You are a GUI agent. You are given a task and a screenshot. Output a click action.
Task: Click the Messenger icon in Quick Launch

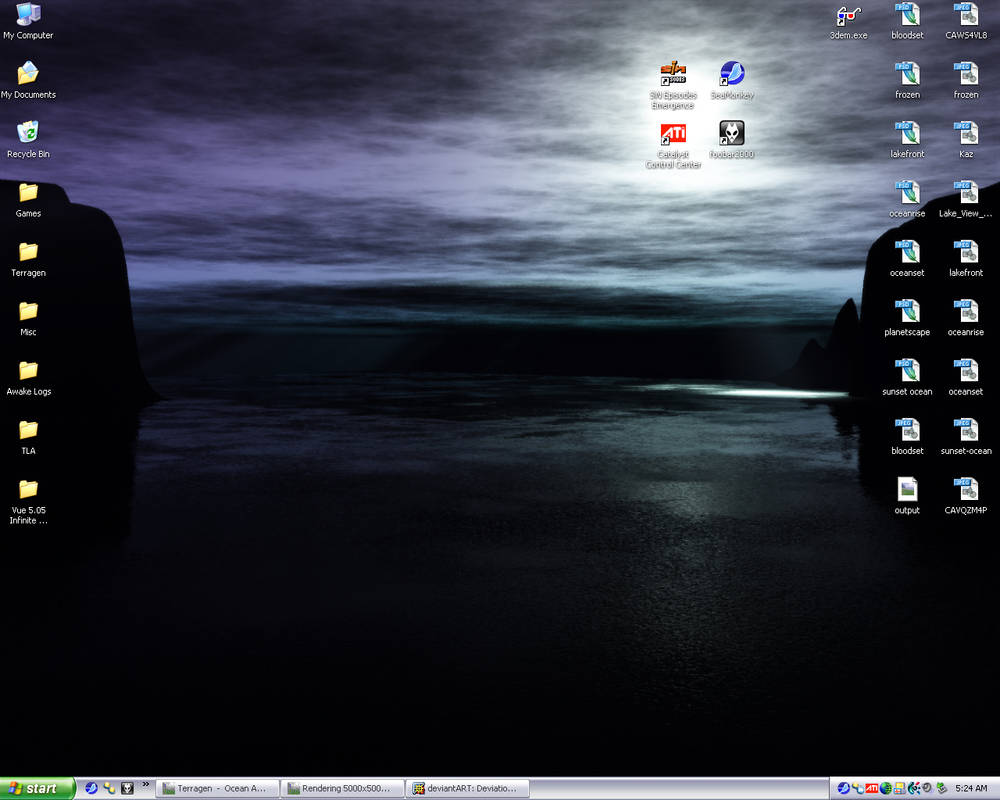coord(109,789)
